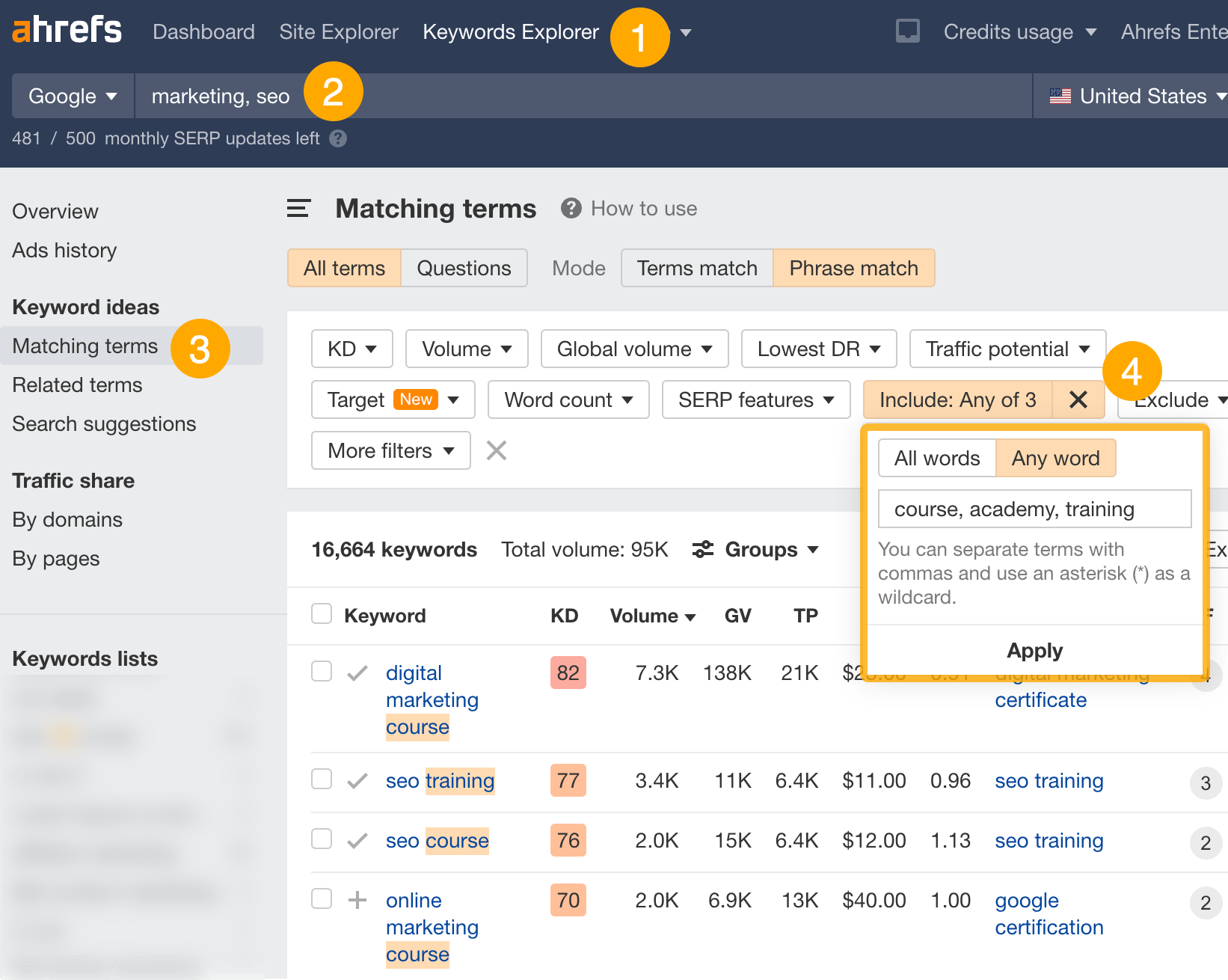Click the X icon next to More filters

click(496, 450)
